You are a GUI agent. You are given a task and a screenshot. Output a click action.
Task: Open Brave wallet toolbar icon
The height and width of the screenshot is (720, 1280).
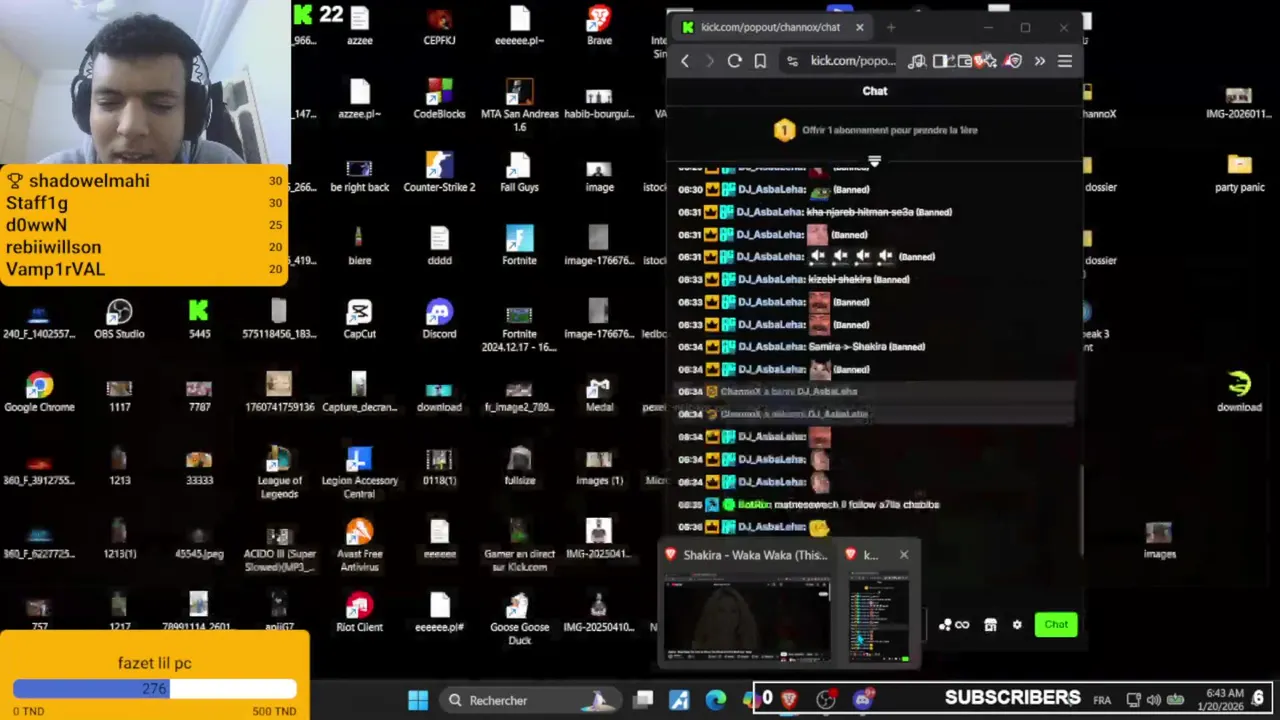[x=965, y=61]
